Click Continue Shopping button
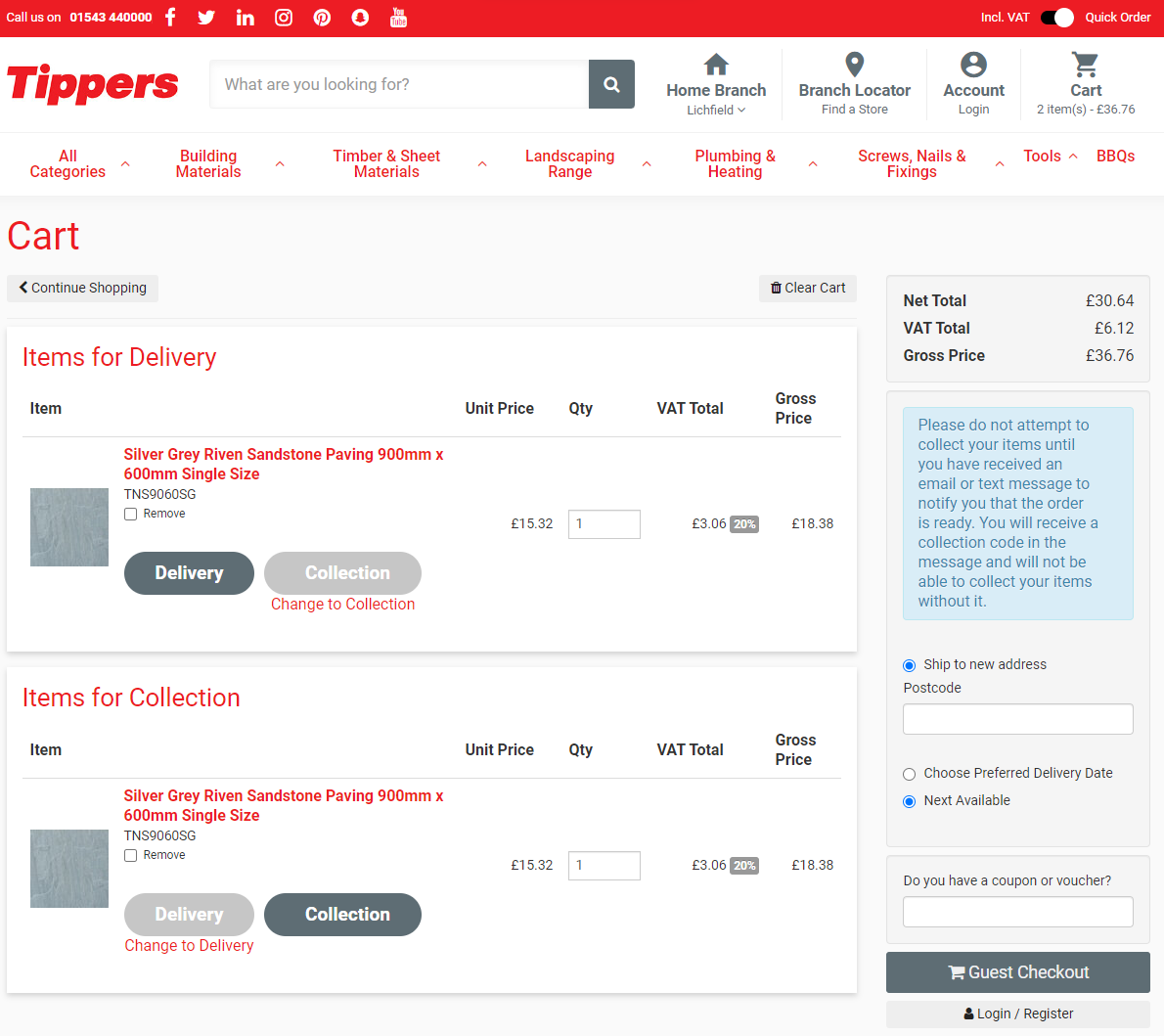1164x1036 pixels. 82,289
